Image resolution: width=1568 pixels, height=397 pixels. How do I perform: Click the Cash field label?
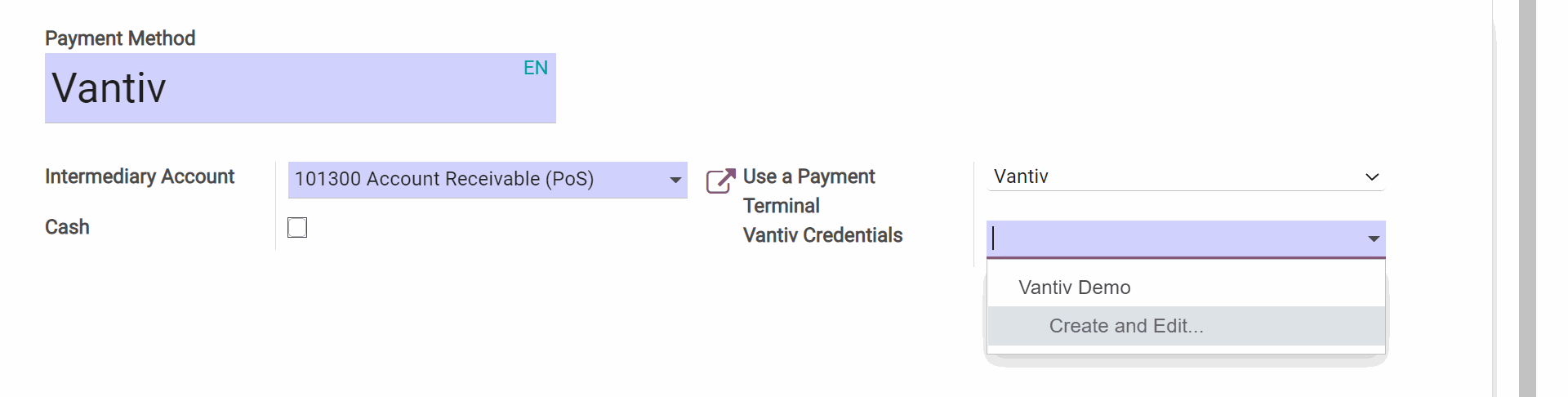(x=67, y=227)
